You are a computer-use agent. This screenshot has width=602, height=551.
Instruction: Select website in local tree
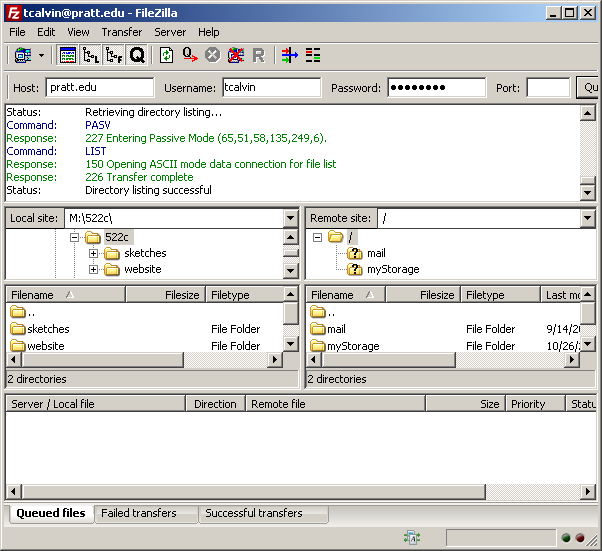point(143,270)
